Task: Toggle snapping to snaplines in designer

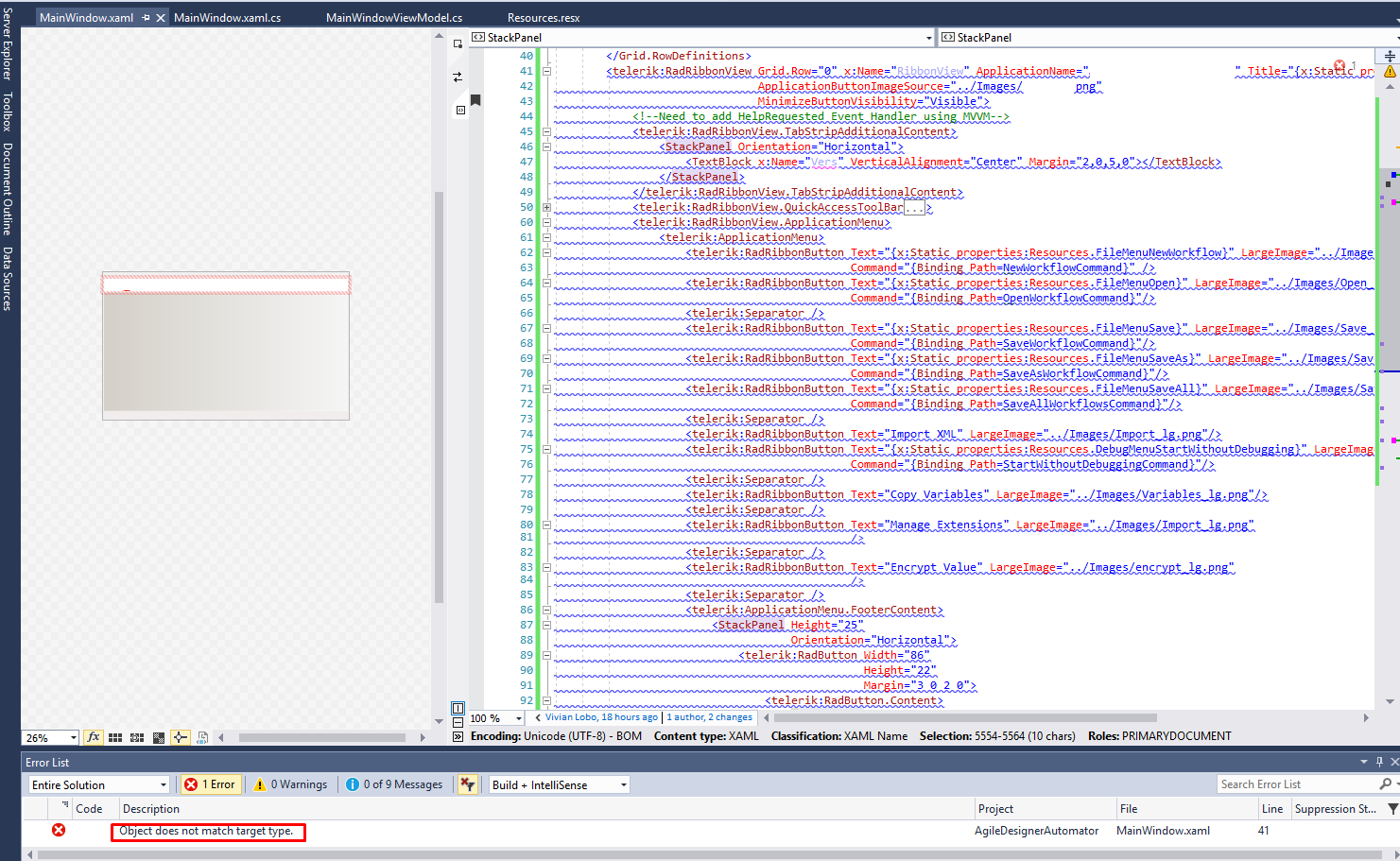Action: click(181, 737)
